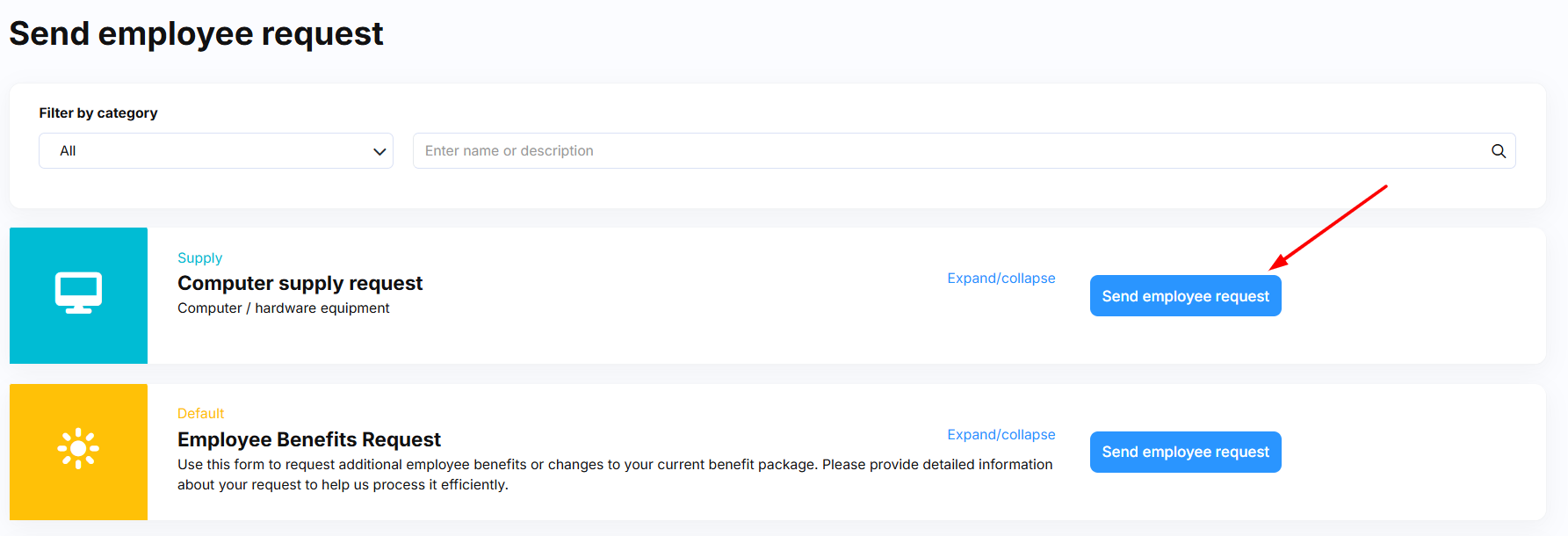Click the 'Send employee request' page heading
The image size is (1568, 536).
pos(196,33)
